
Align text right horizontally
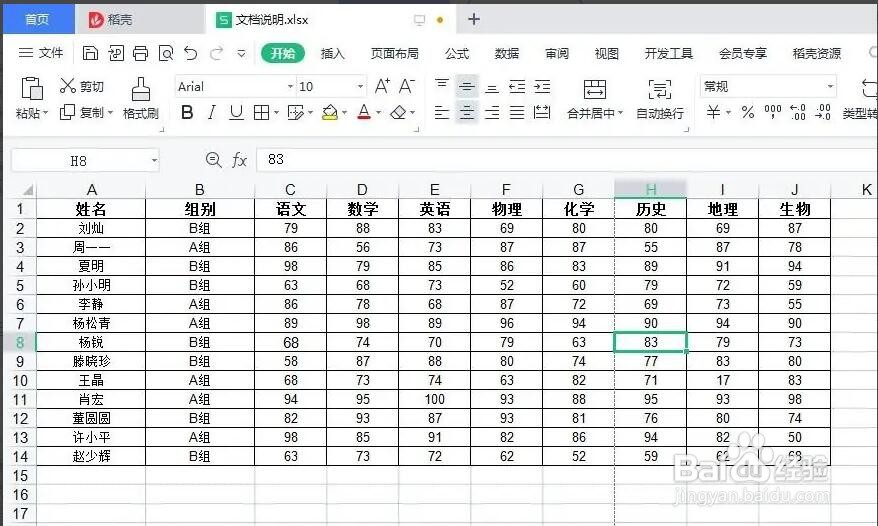(x=492, y=113)
